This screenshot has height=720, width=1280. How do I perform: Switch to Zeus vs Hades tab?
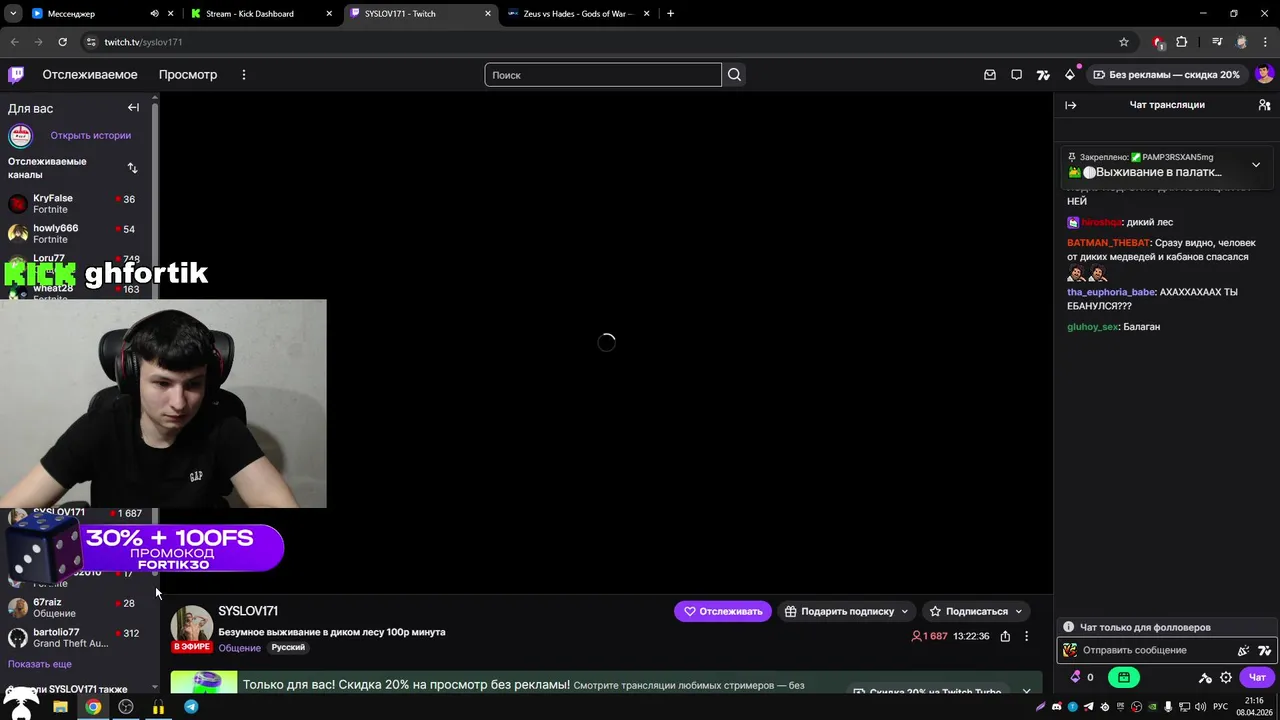click(580, 14)
